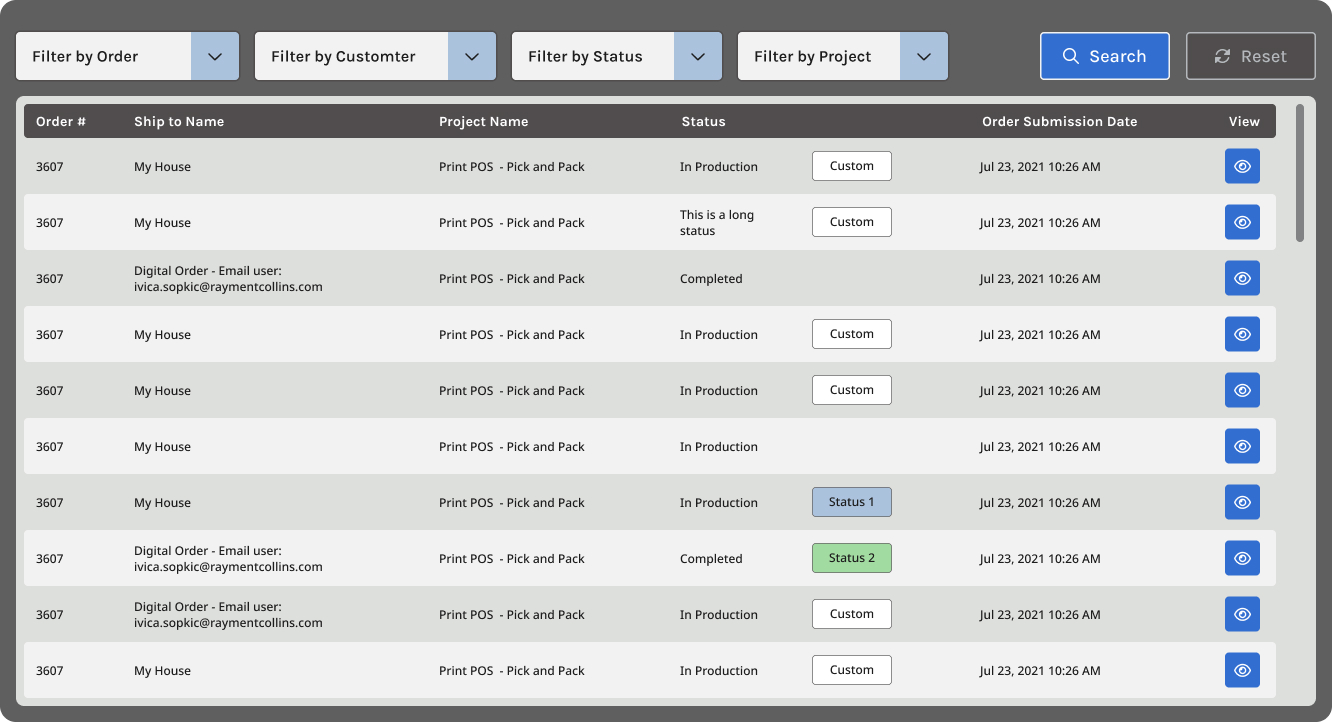Select the "This is a long status" text
This screenshot has height=722, width=1332.
[717, 223]
